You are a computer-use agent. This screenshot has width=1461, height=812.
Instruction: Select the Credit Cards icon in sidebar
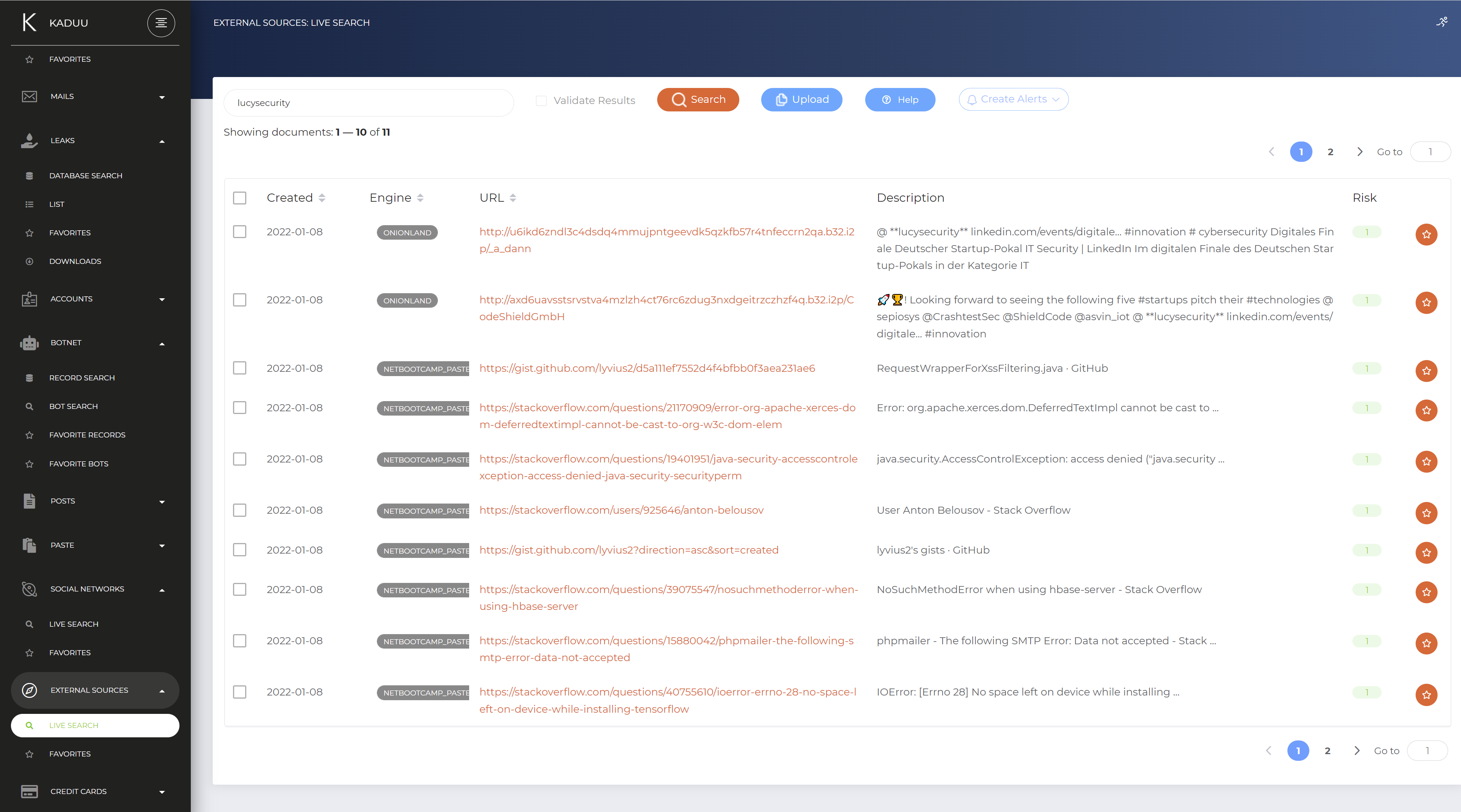pos(29,792)
